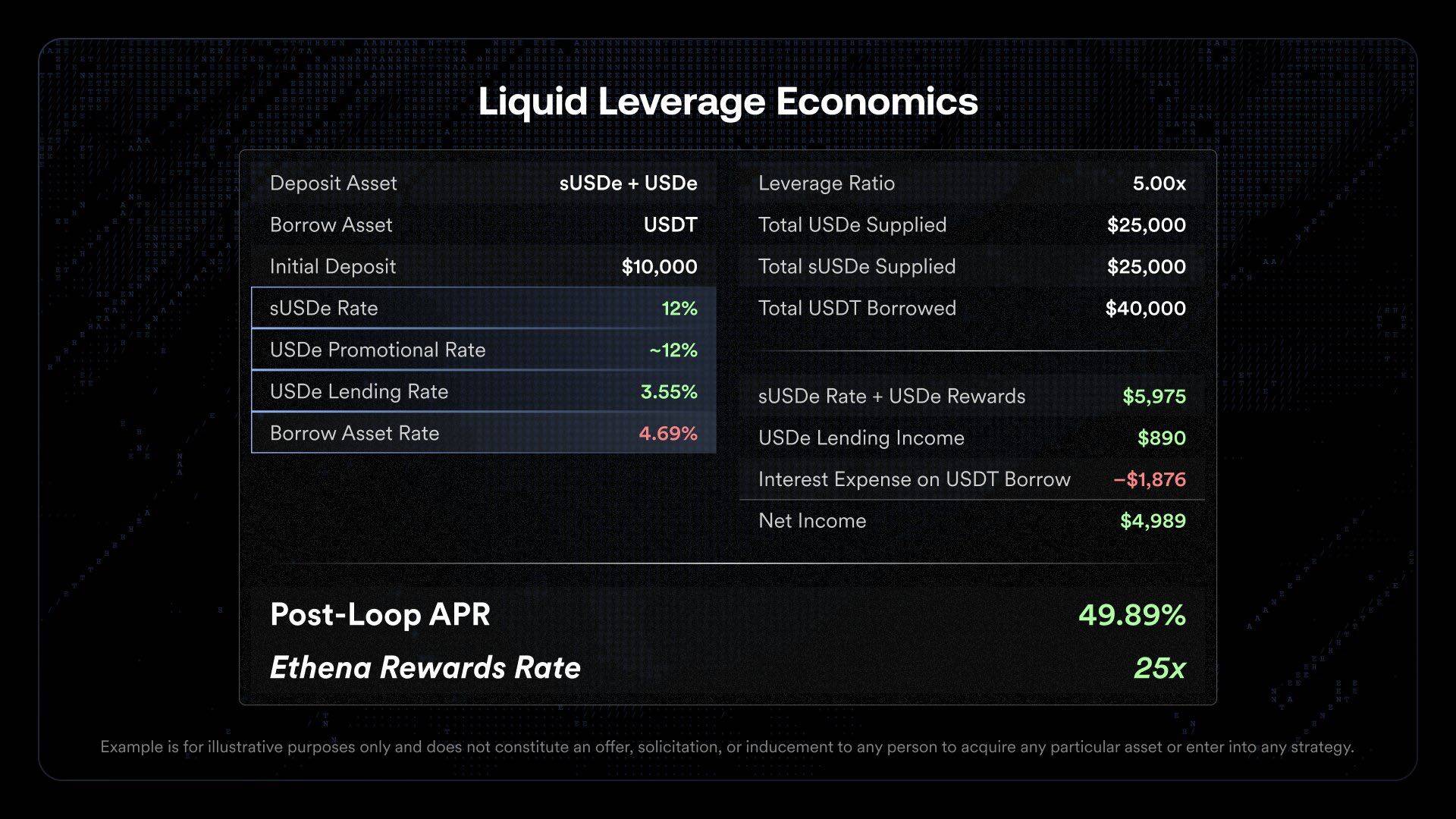Screen dimensions: 1456x819
Task: Click the Total sUSDe Supplied label
Action: (857, 267)
